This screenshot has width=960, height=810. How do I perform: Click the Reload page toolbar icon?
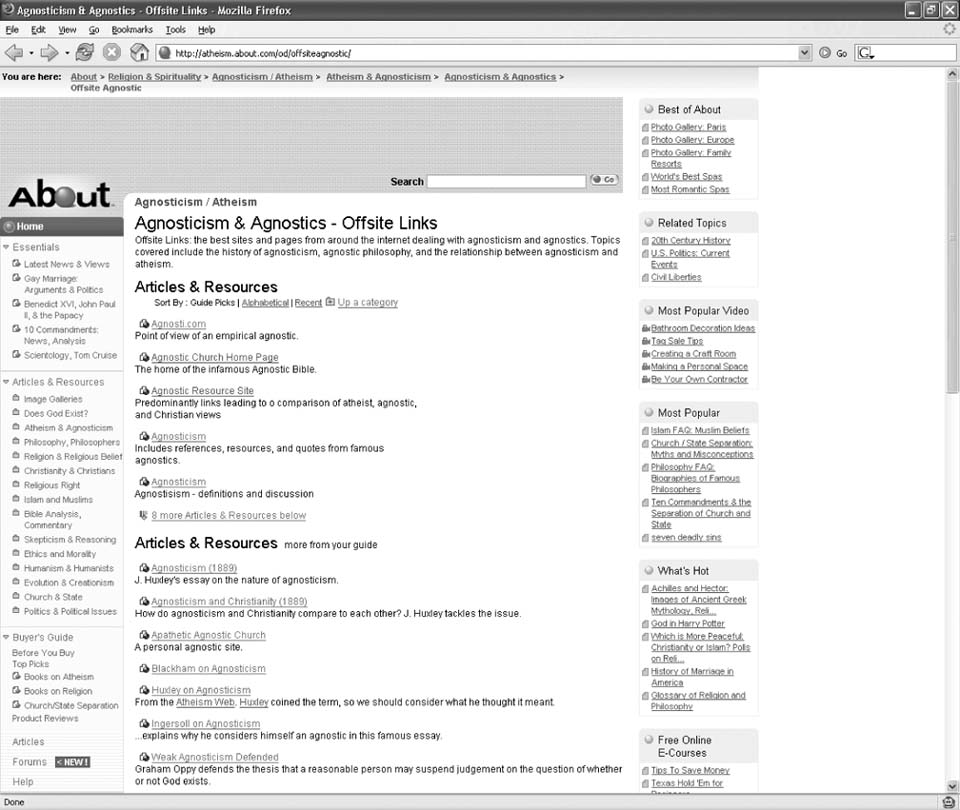coord(85,52)
